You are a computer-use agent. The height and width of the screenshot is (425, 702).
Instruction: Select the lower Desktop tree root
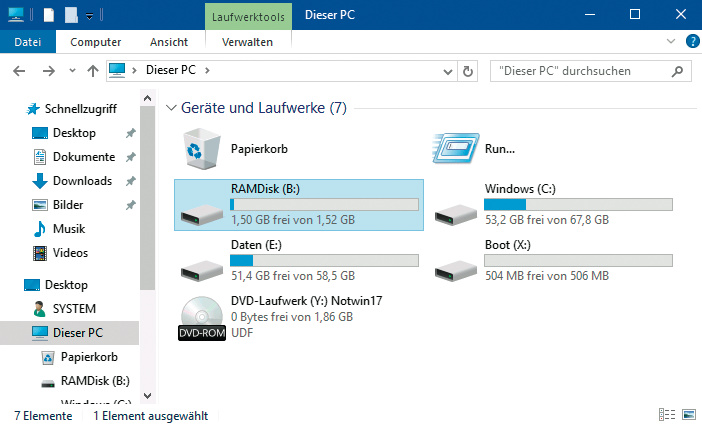coord(66,285)
